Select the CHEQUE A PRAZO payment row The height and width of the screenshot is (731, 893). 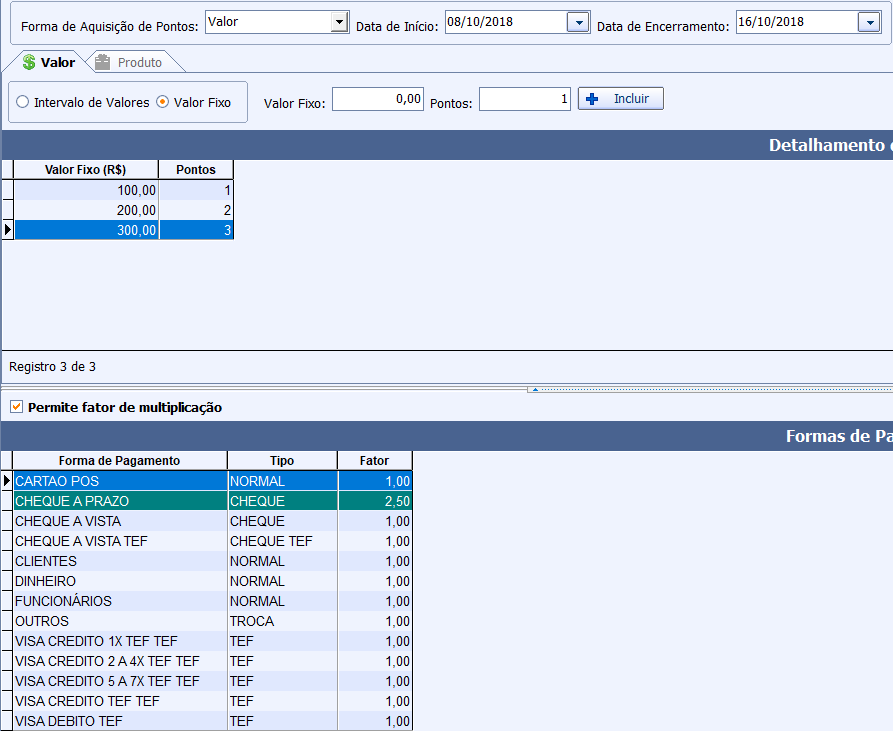(x=120, y=501)
